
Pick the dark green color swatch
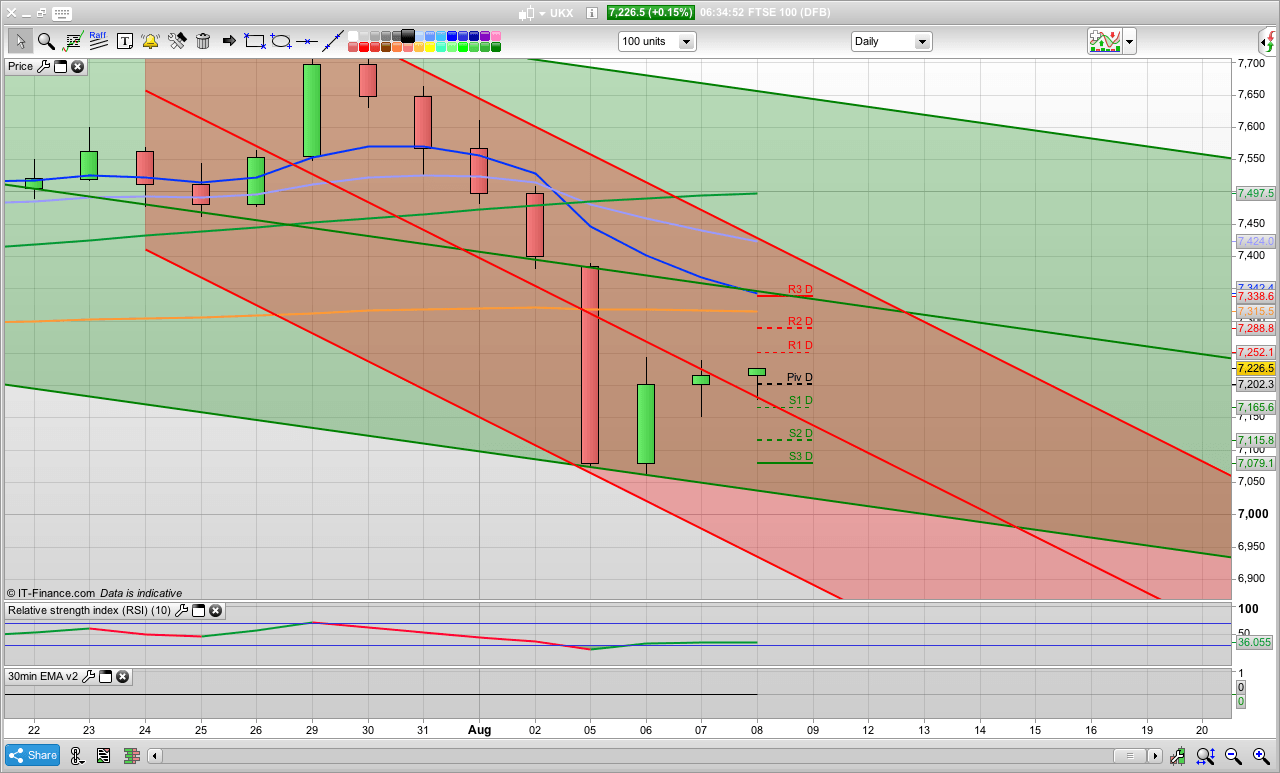click(496, 47)
